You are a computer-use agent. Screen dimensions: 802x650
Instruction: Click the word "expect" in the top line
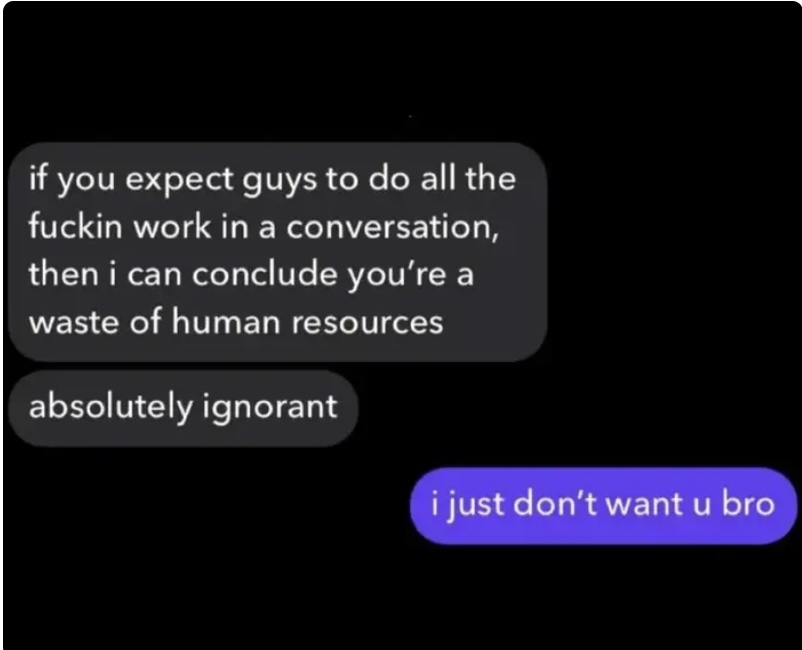(180, 181)
